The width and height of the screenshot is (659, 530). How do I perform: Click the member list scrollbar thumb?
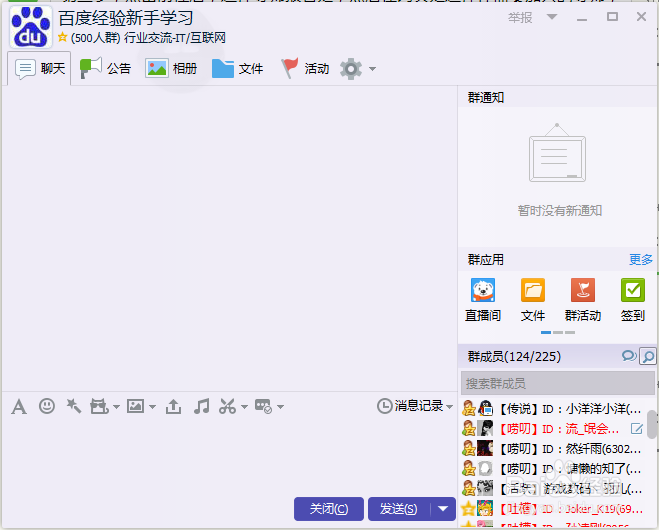[652, 425]
